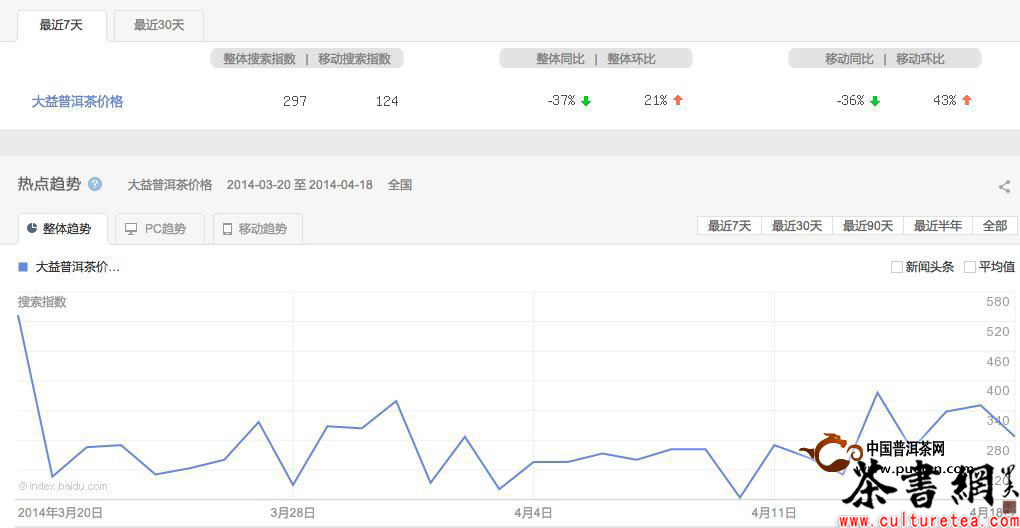The width and height of the screenshot is (1020, 528).
Task: Click the green down arrow beside -37%
Action: 586,101
